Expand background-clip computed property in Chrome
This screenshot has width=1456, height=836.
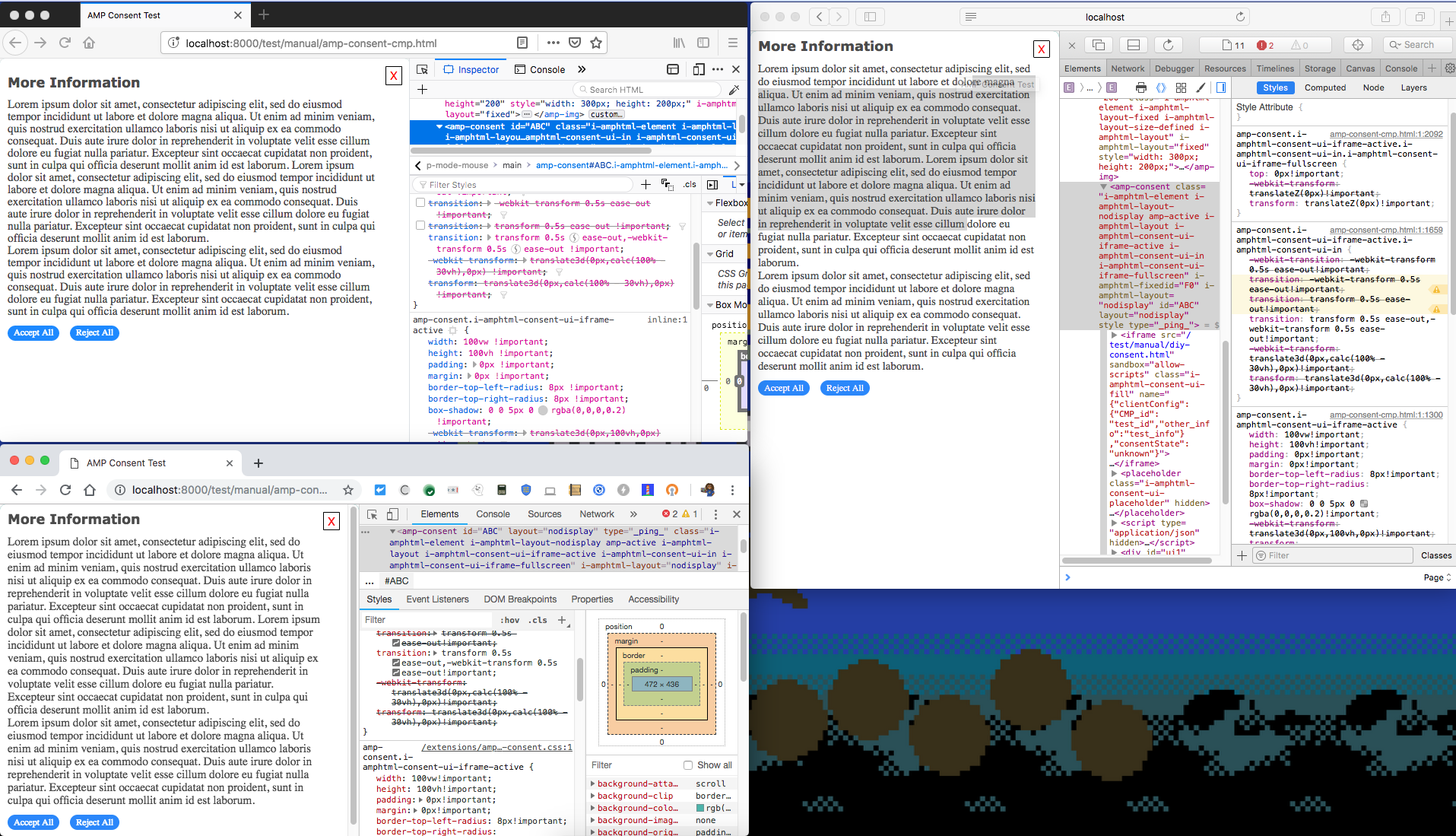pos(593,796)
